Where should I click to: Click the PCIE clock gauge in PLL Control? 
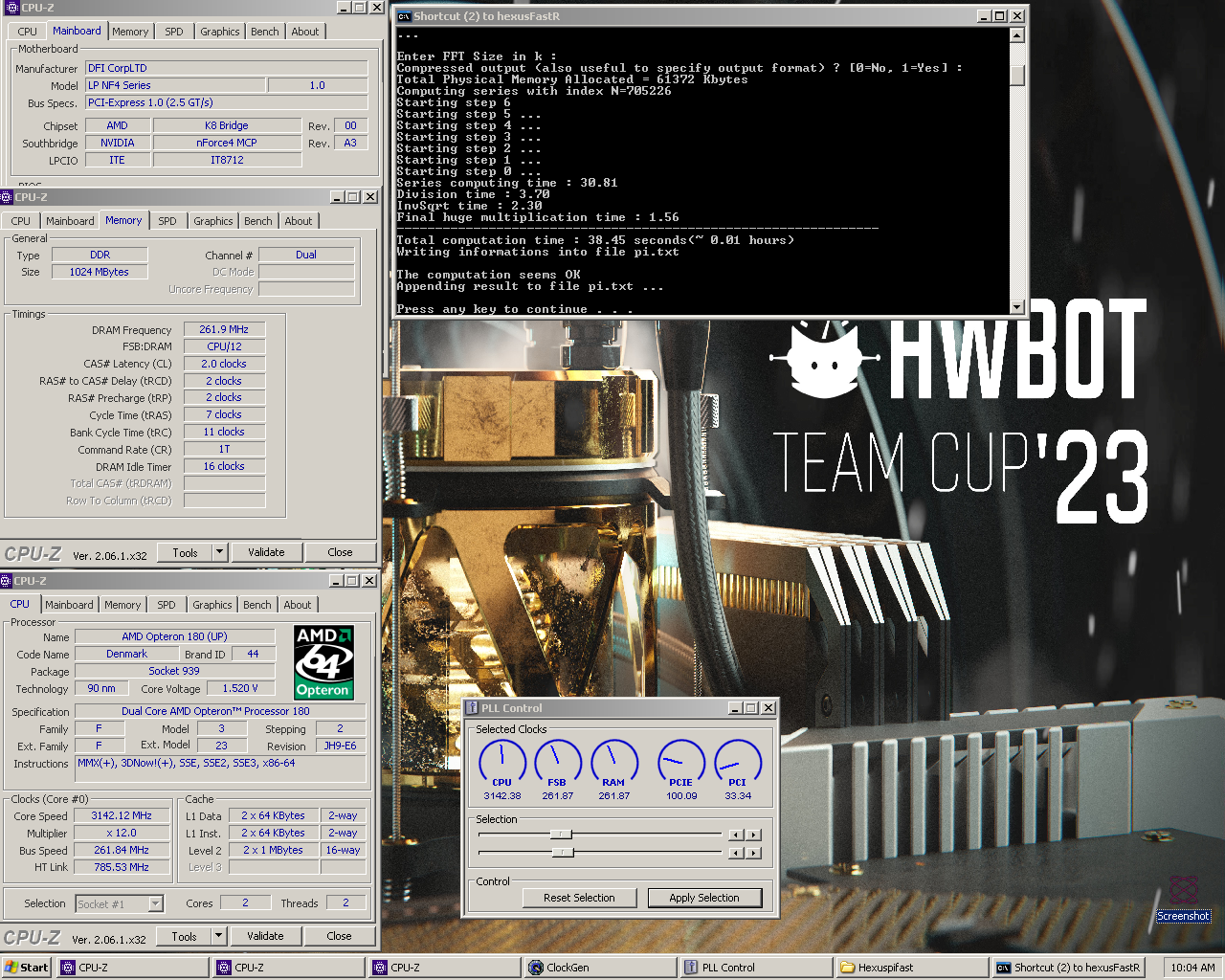(x=681, y=763)
